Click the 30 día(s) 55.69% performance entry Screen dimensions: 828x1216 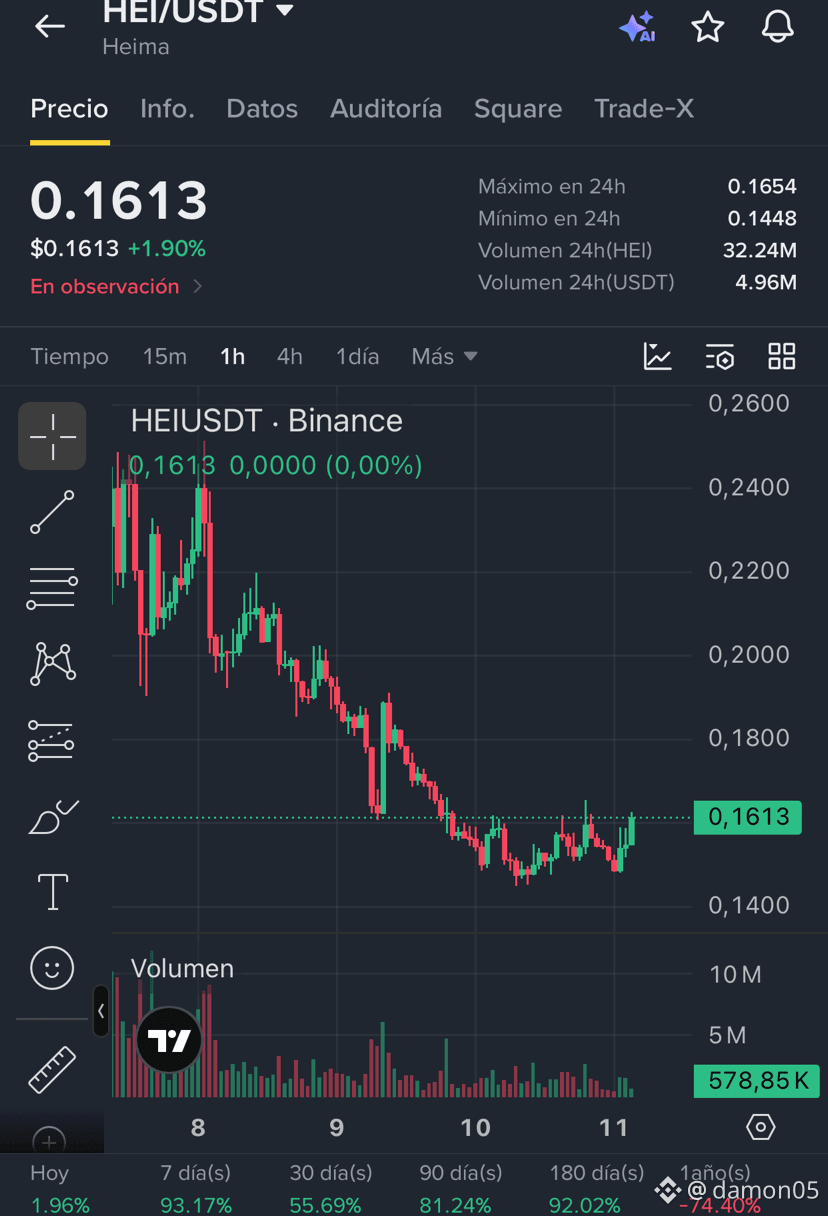point(330,1189)
